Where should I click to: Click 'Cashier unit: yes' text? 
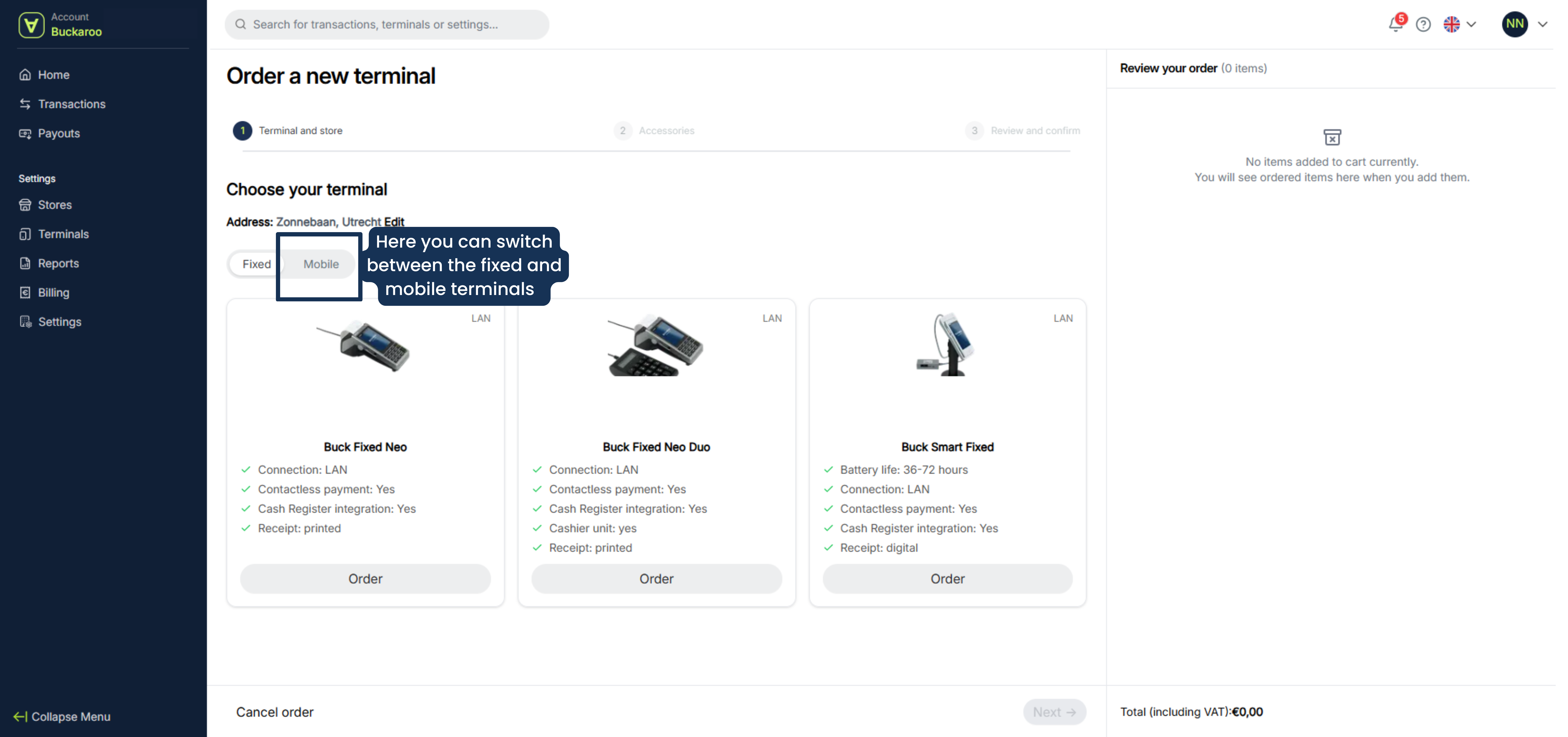[x=593, y=528]
